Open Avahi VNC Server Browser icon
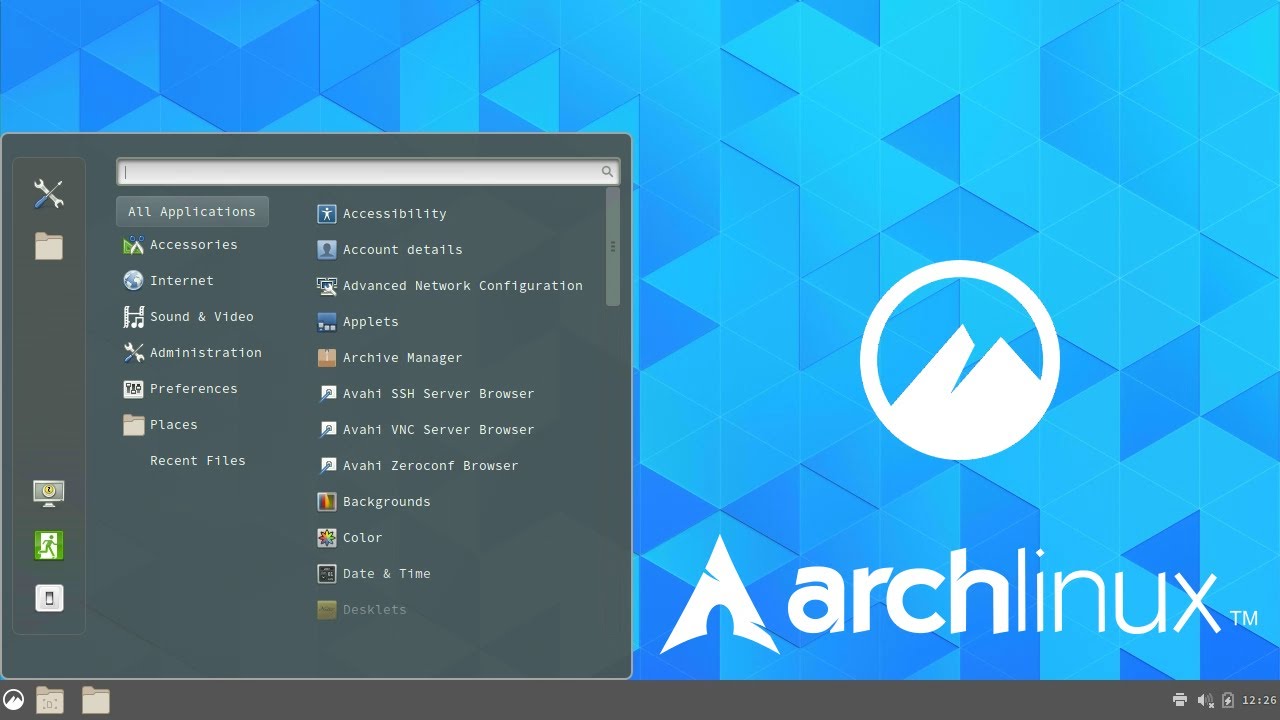 [327, 429]
